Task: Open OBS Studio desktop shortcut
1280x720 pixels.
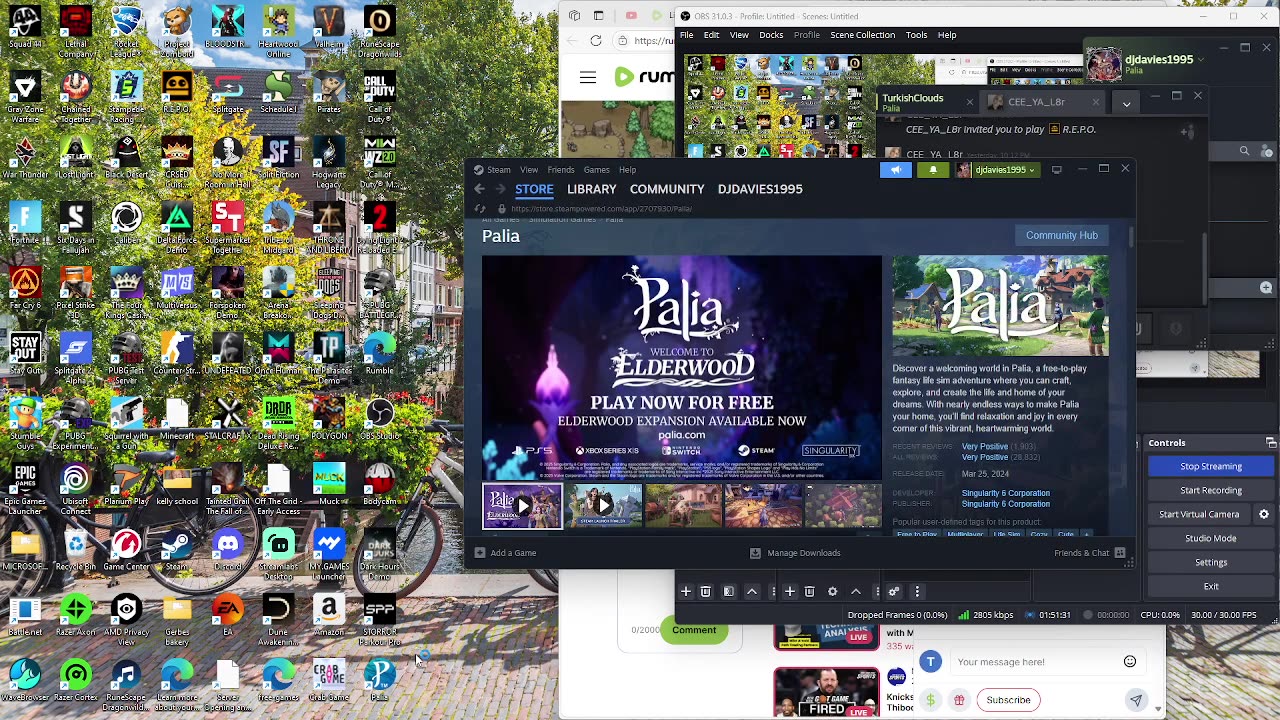Action: click(380, 420)
